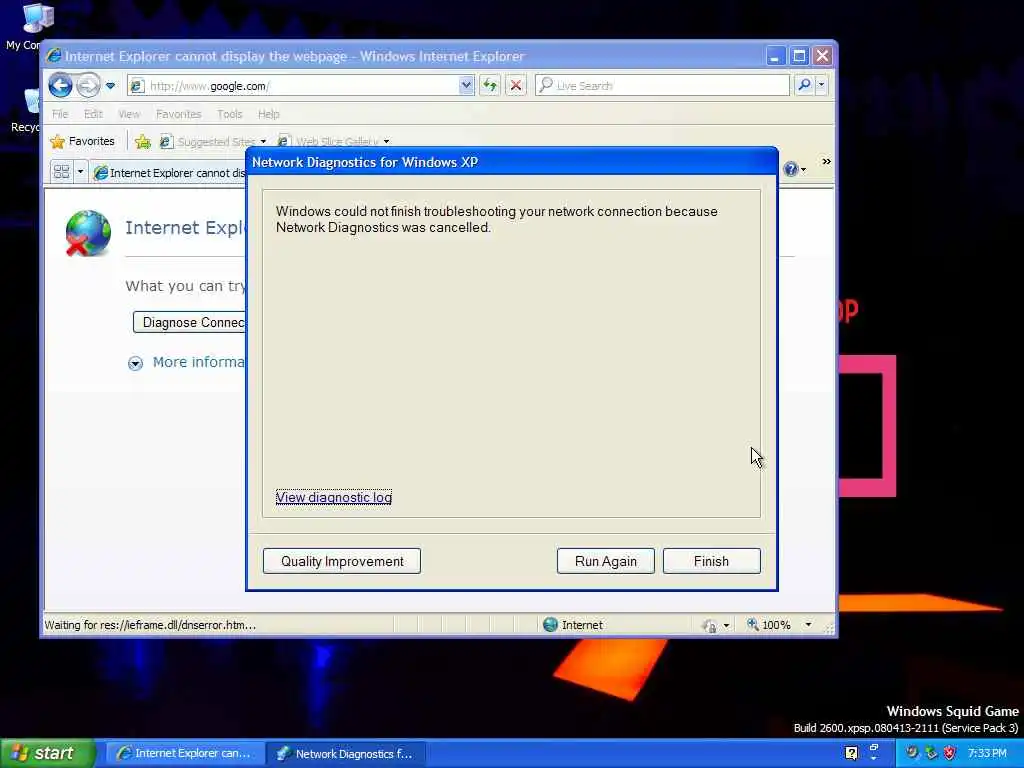This screenshot has height=768, width=1024.
Task: Click the IE Help question mark icon
Action: point(792,169)
